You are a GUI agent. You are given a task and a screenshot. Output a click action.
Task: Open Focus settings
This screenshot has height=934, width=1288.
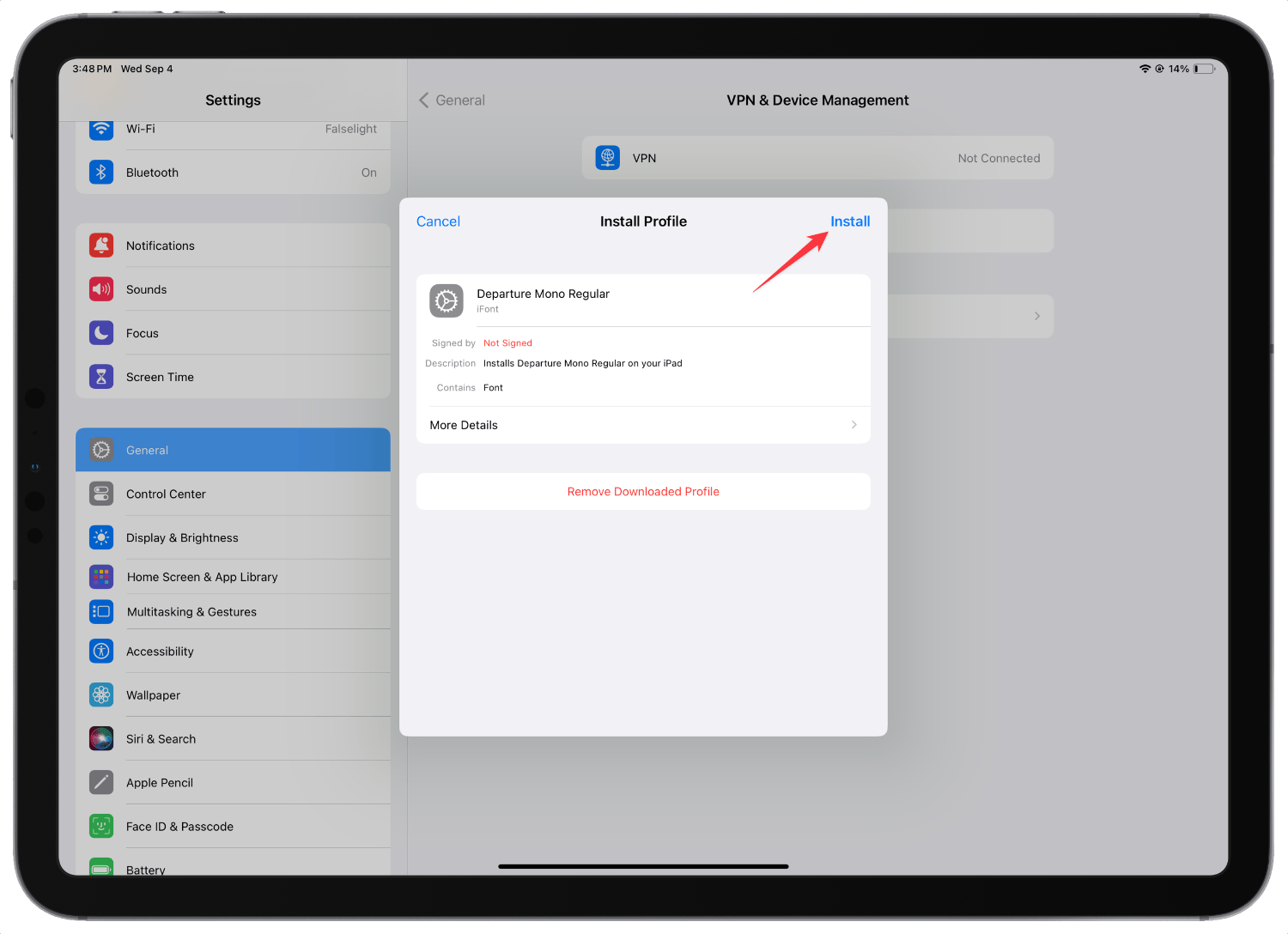(x=233, y=333)
